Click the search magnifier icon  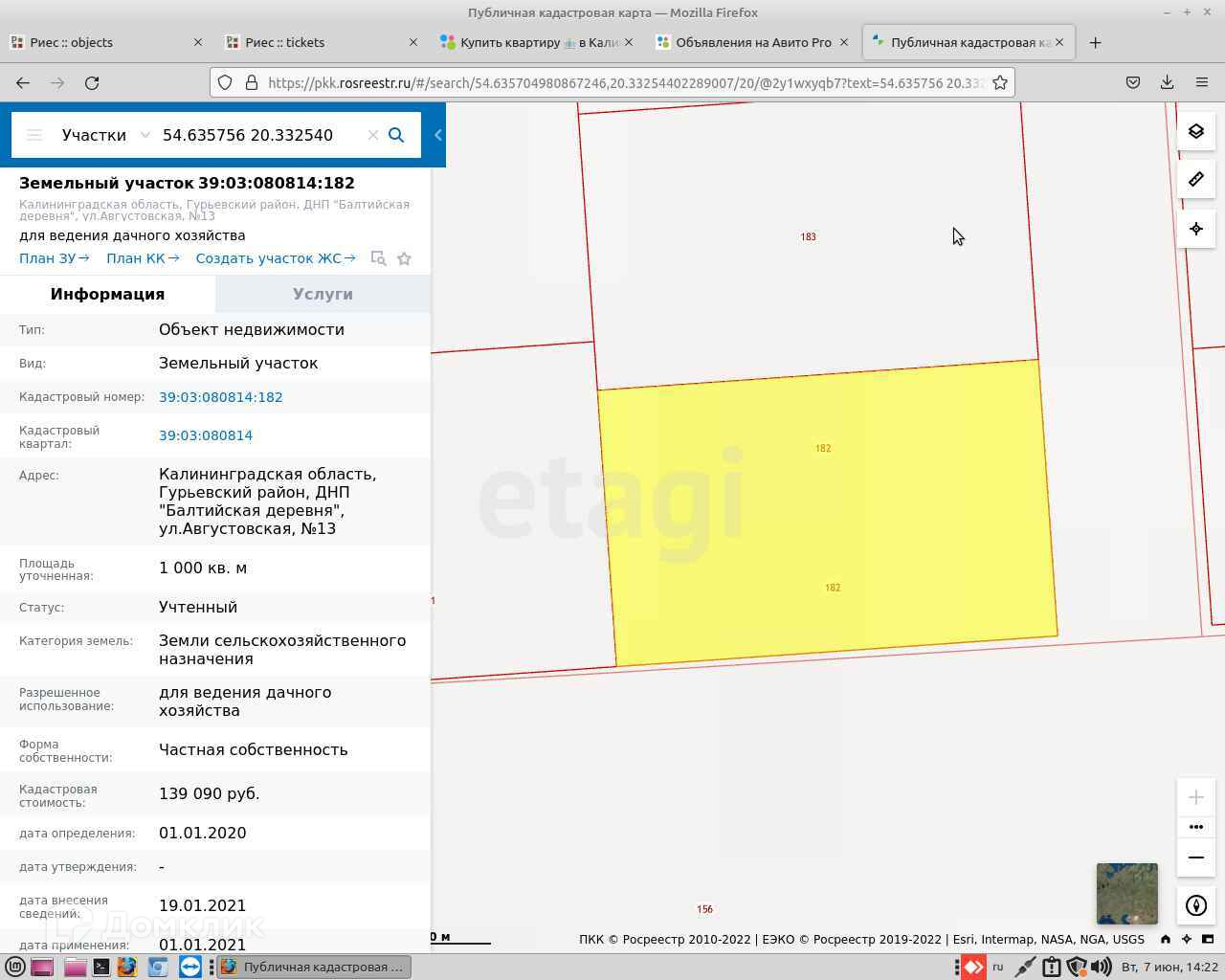396,135
